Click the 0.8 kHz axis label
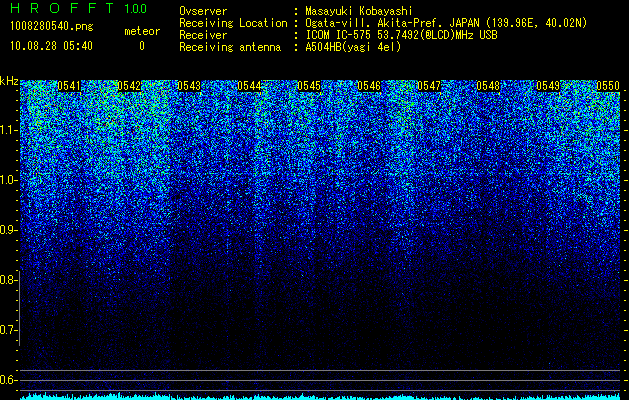Image resolution: width=629 pixels, height=400 pixels. tap(8, 280)
